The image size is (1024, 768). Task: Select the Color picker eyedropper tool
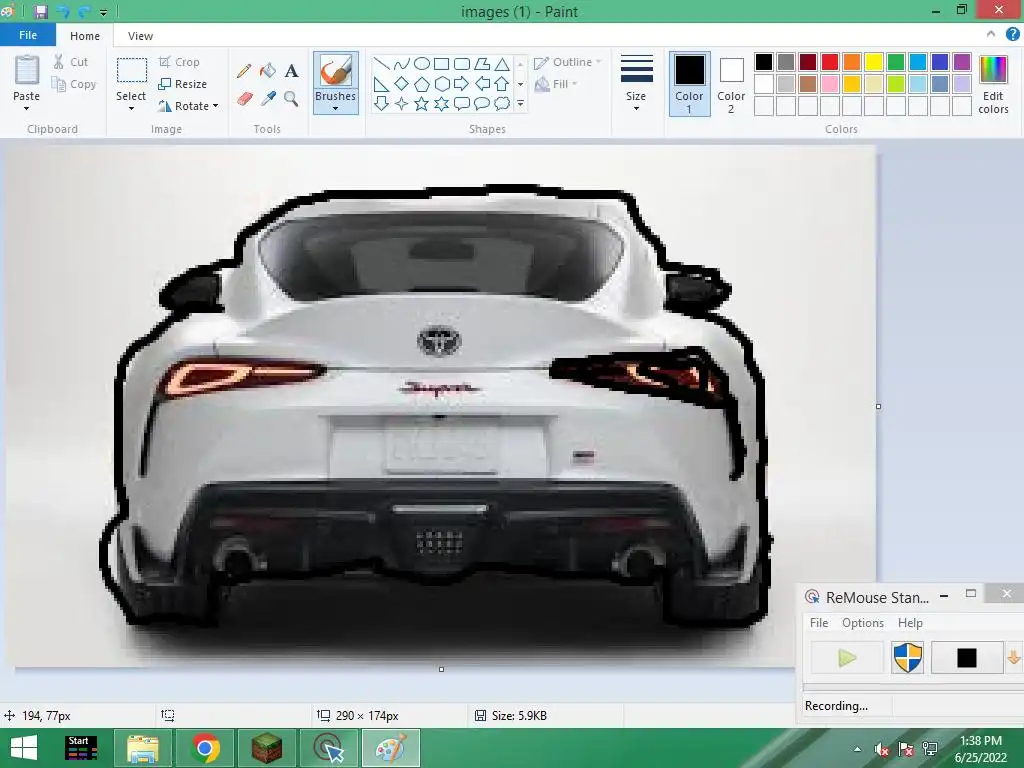coord(268,99)
